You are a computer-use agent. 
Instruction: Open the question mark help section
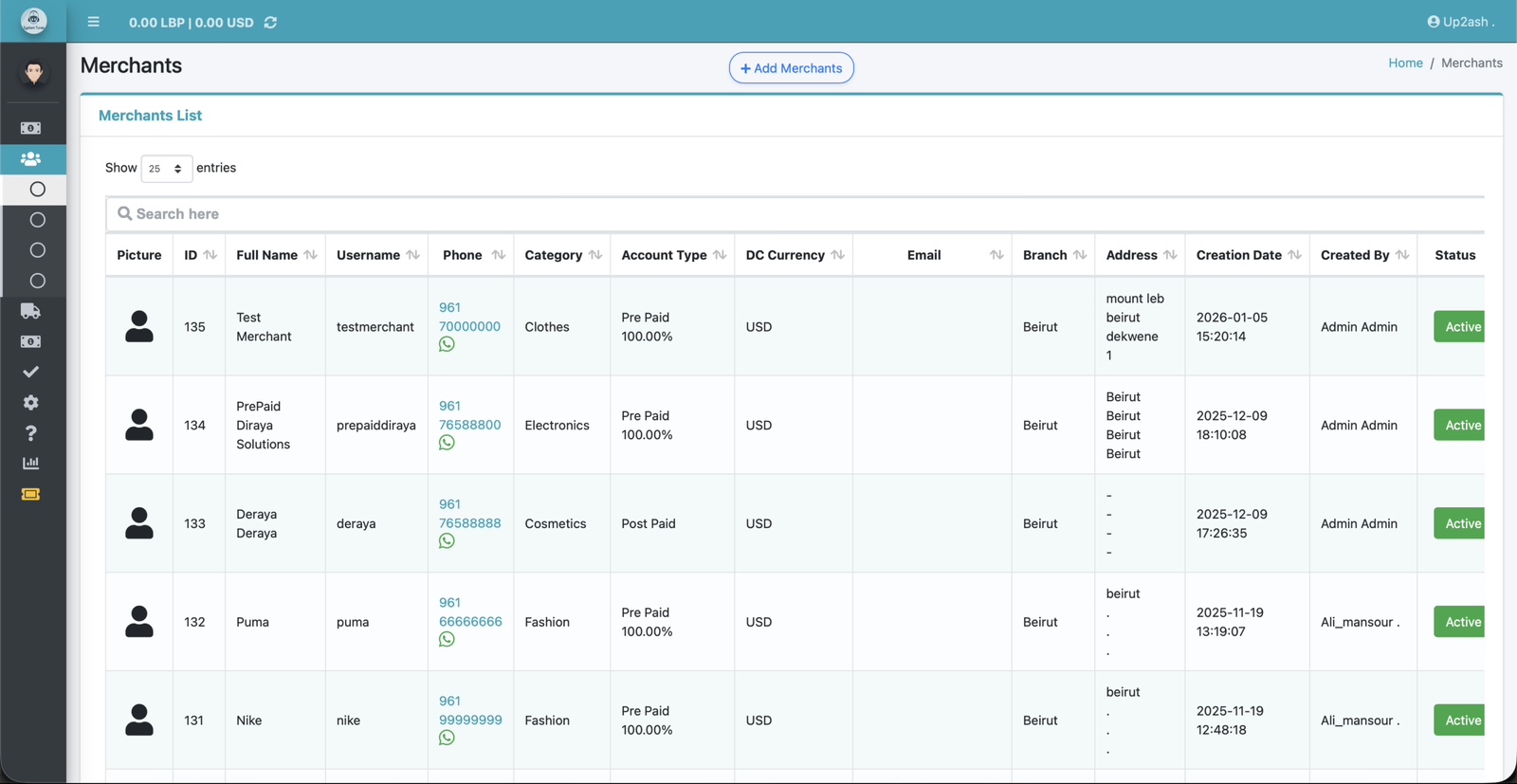click(x=30, y=433)
